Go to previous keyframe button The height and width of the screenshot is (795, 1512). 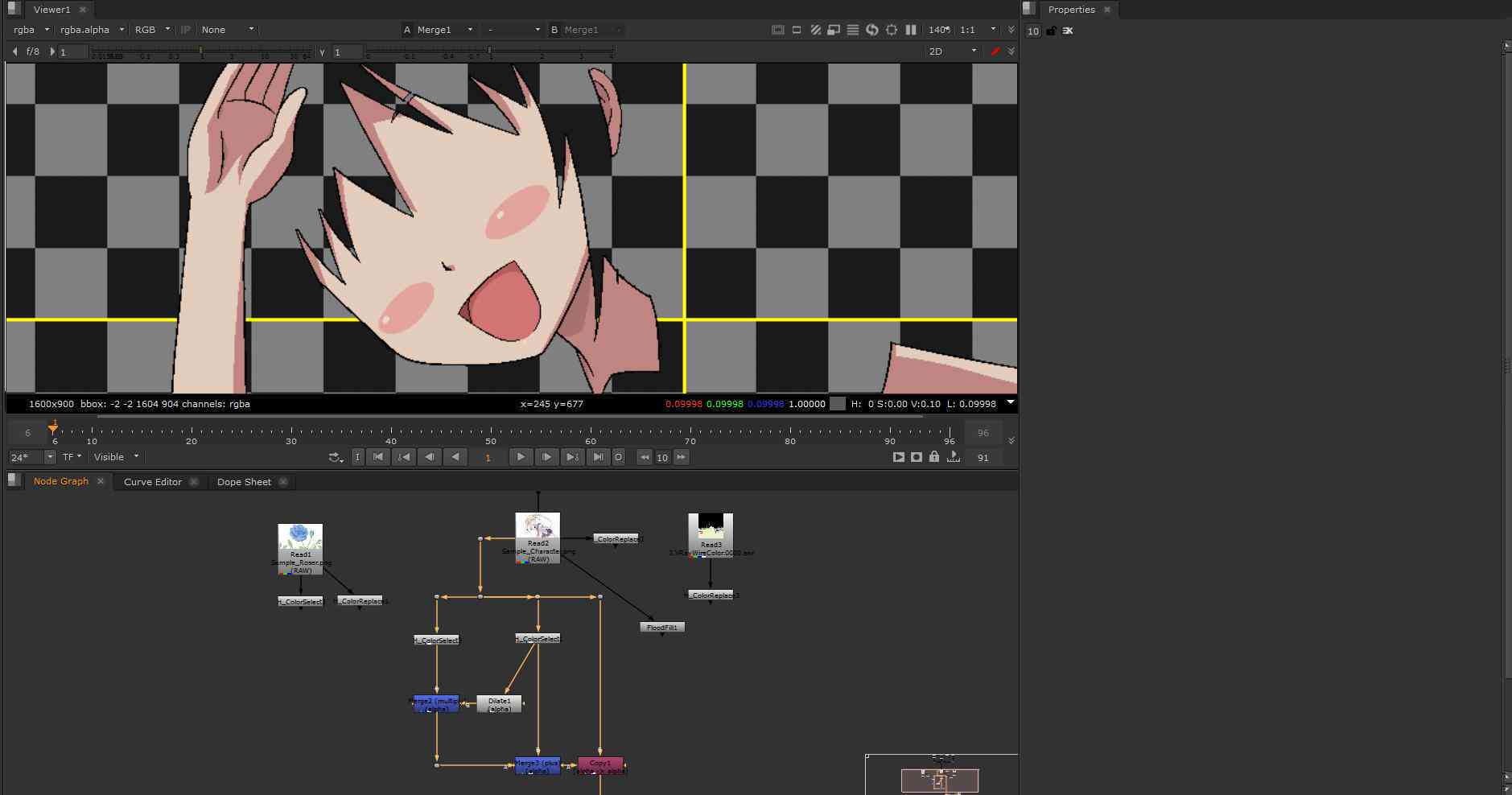[x=404, y=457]
